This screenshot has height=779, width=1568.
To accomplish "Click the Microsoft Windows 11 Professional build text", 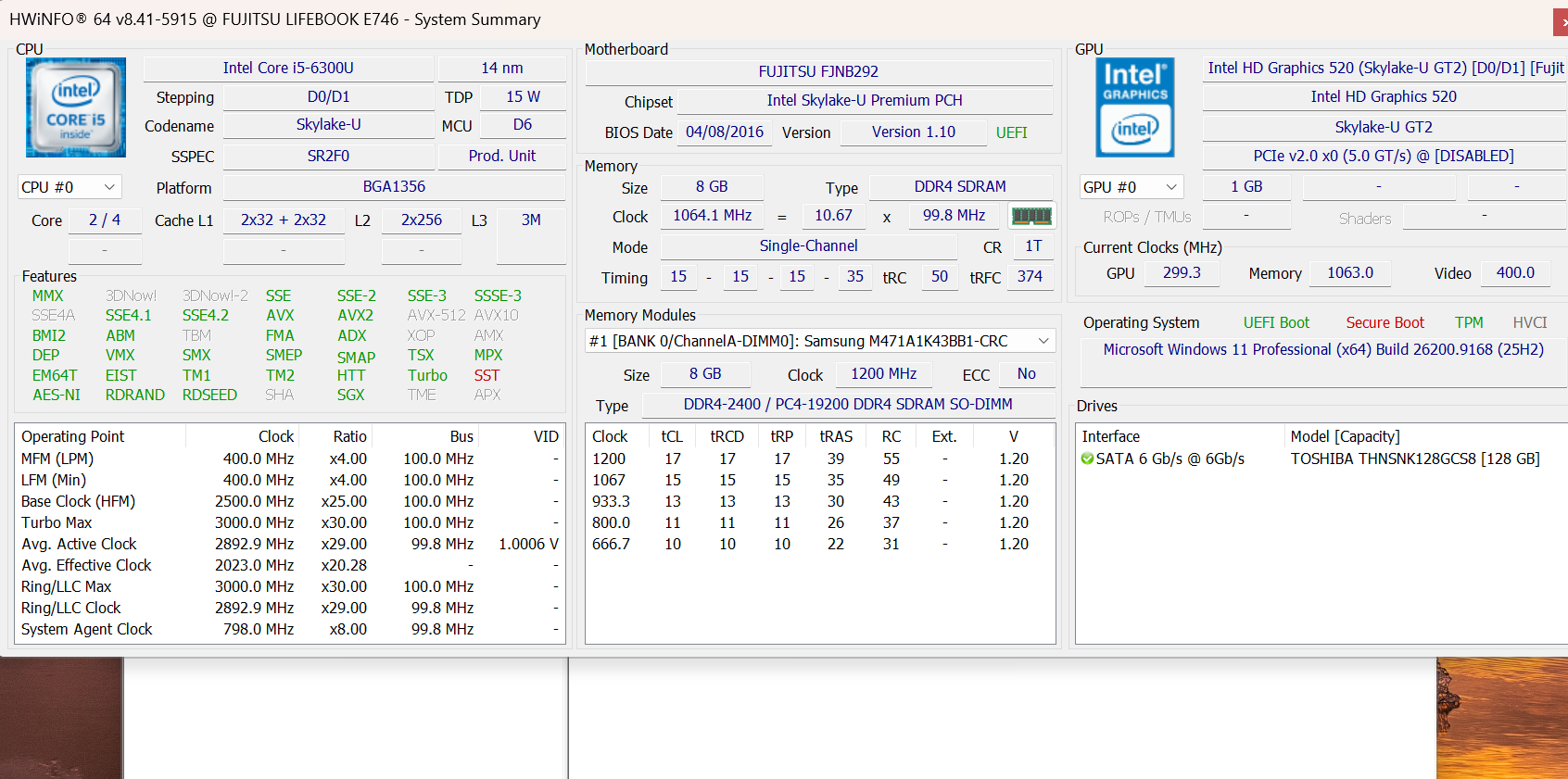I will click(1323, 349).
